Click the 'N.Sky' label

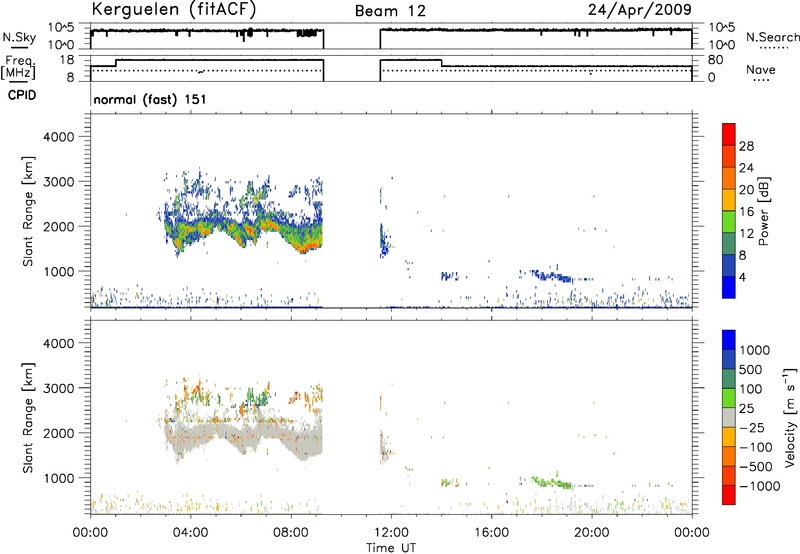[19, 37]
